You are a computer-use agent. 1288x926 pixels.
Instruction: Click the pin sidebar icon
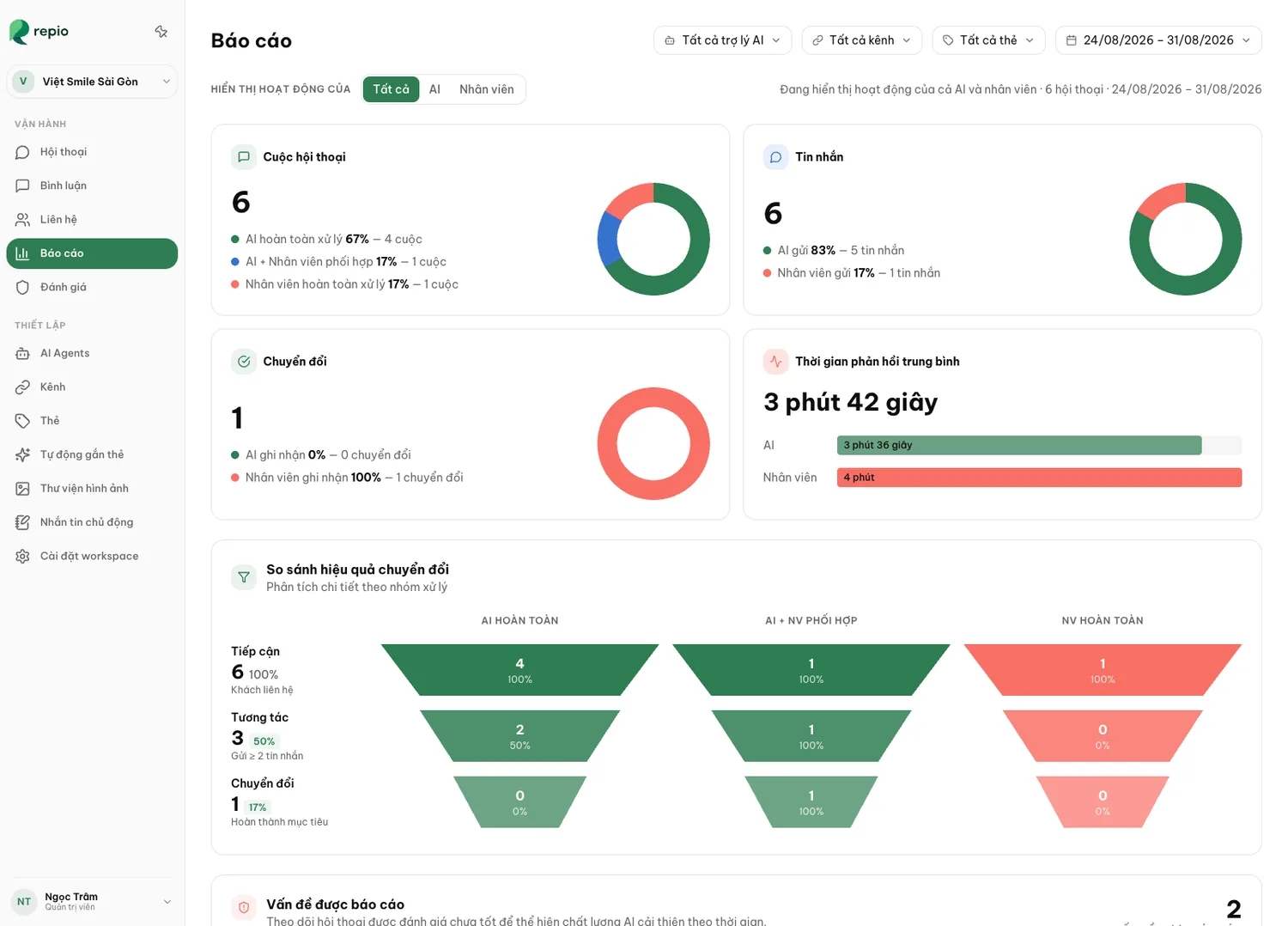[161, 32]
